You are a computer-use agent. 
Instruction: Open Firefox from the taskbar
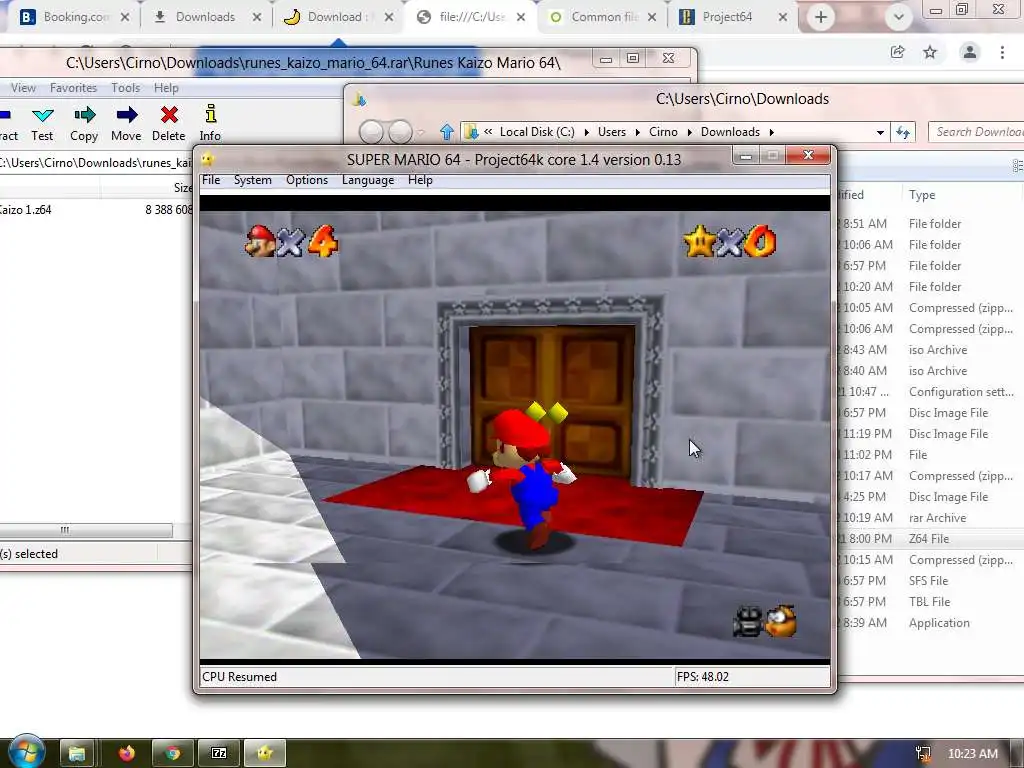(127, 753)
